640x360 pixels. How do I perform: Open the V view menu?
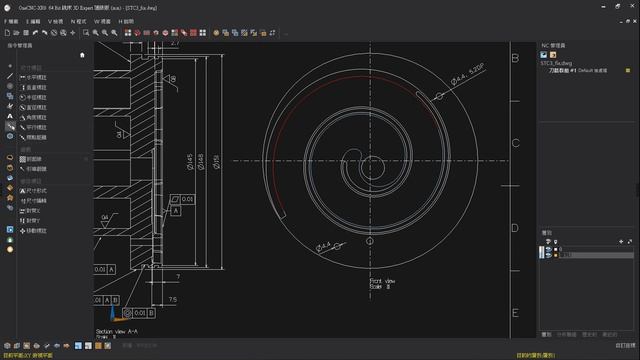click(x=56, y=21)
